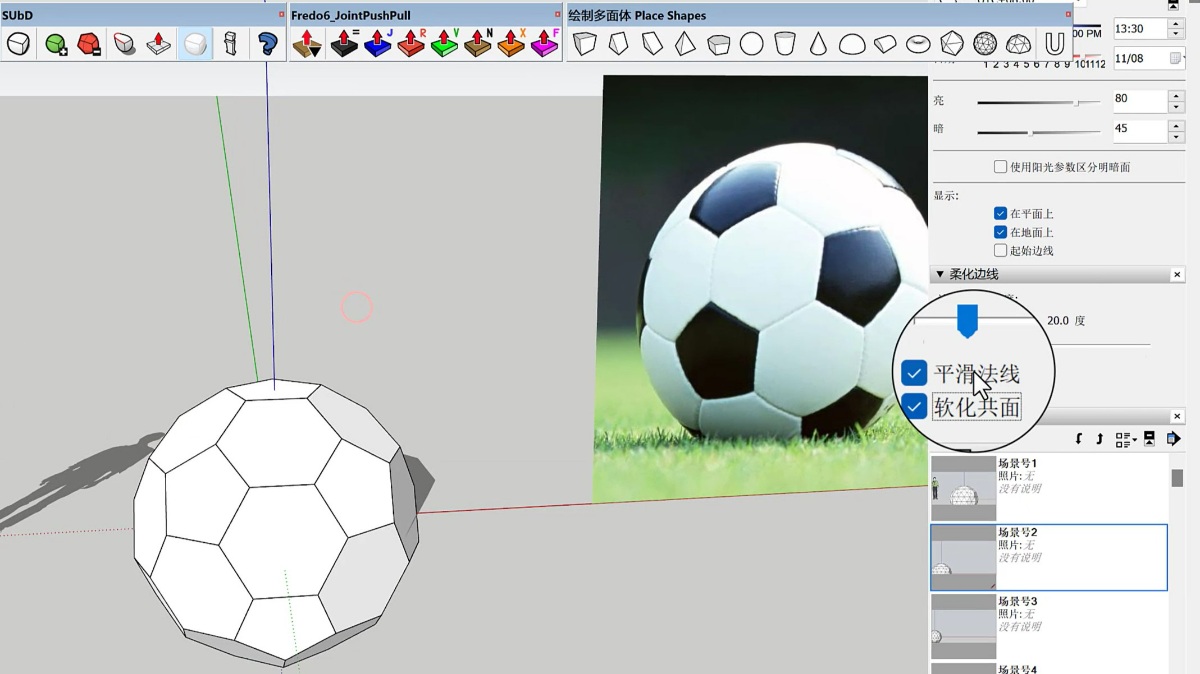Viewport: 1200px width, 674px height.
Task: Place a box shape from Place Shapes
Action: coord(585,44)
